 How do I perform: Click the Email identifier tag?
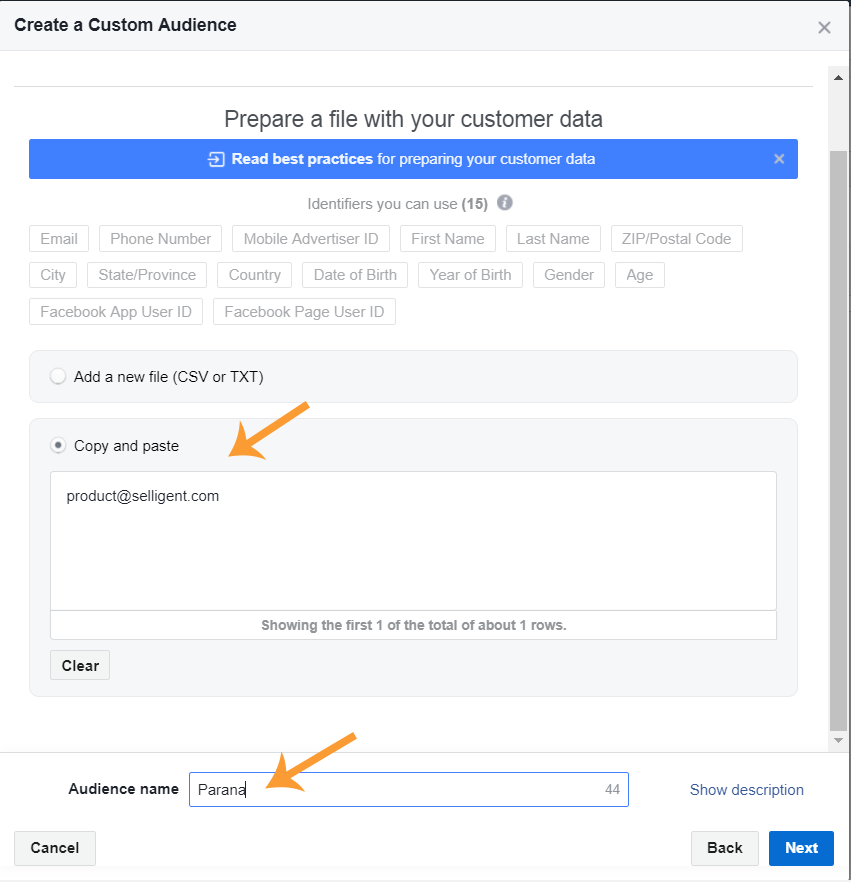coord(59,239)
